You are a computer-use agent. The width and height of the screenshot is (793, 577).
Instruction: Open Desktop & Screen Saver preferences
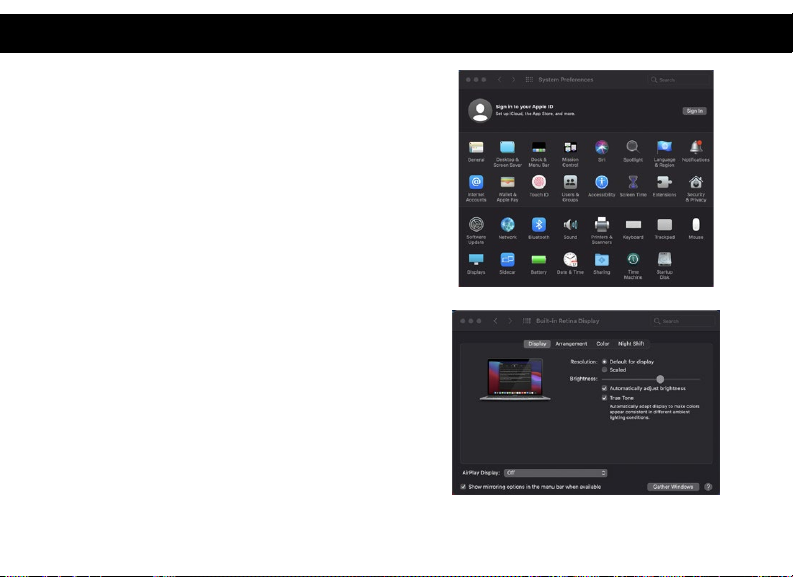pos(507,154)
